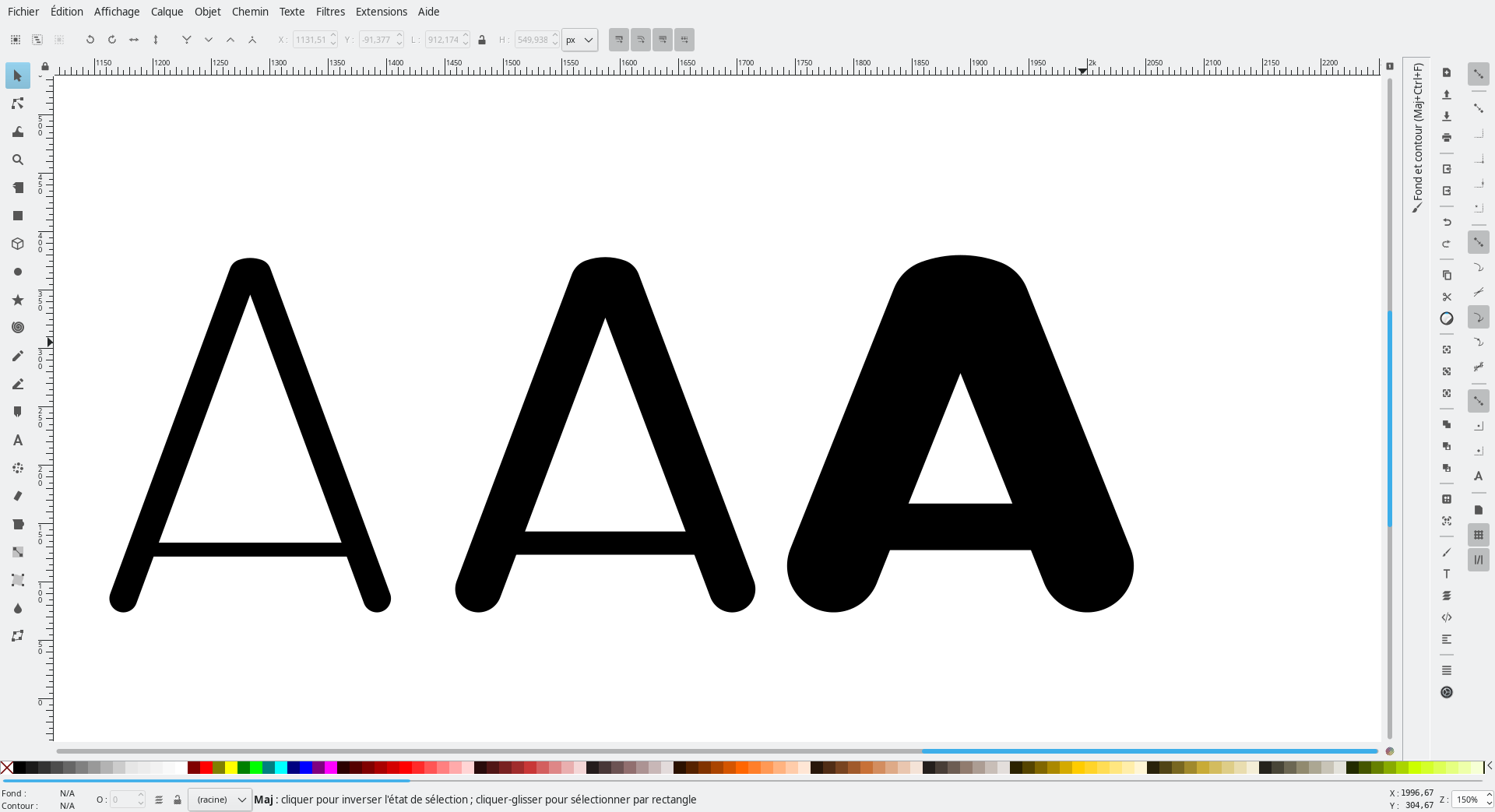
Task: Click the Print document icon
Action: [1447, 138]
